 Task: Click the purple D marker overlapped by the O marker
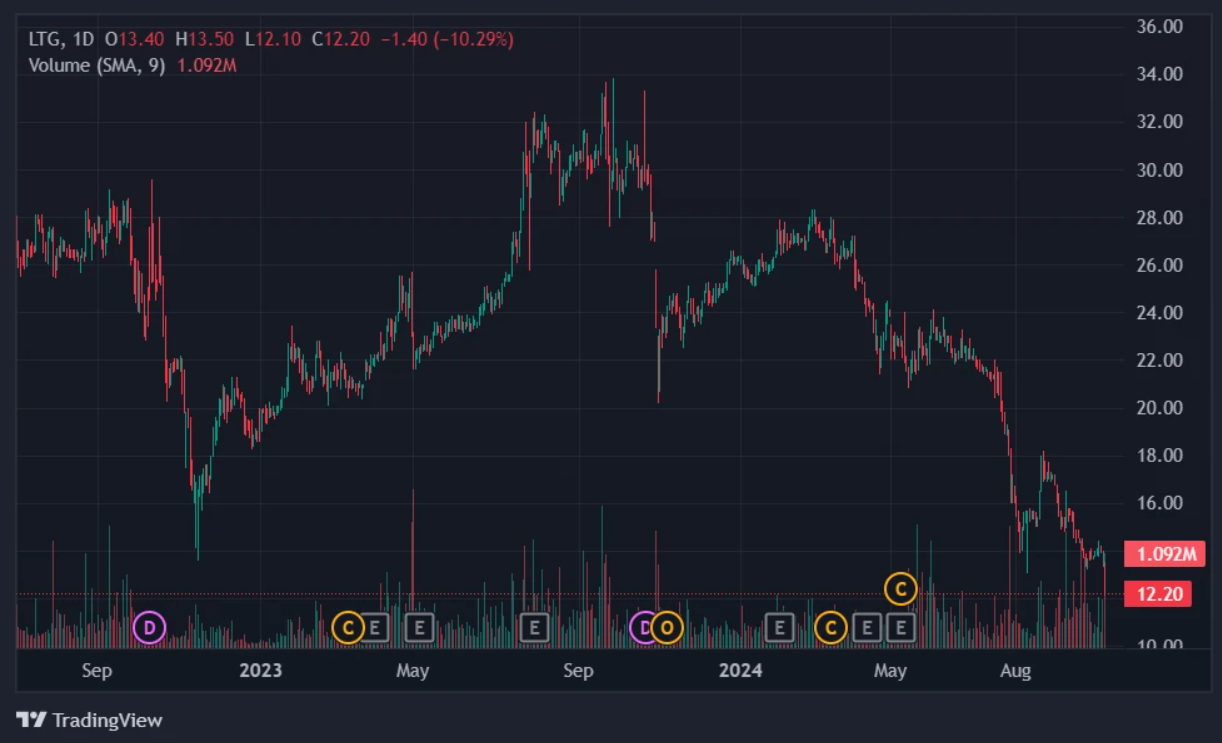tap(642, 628)
